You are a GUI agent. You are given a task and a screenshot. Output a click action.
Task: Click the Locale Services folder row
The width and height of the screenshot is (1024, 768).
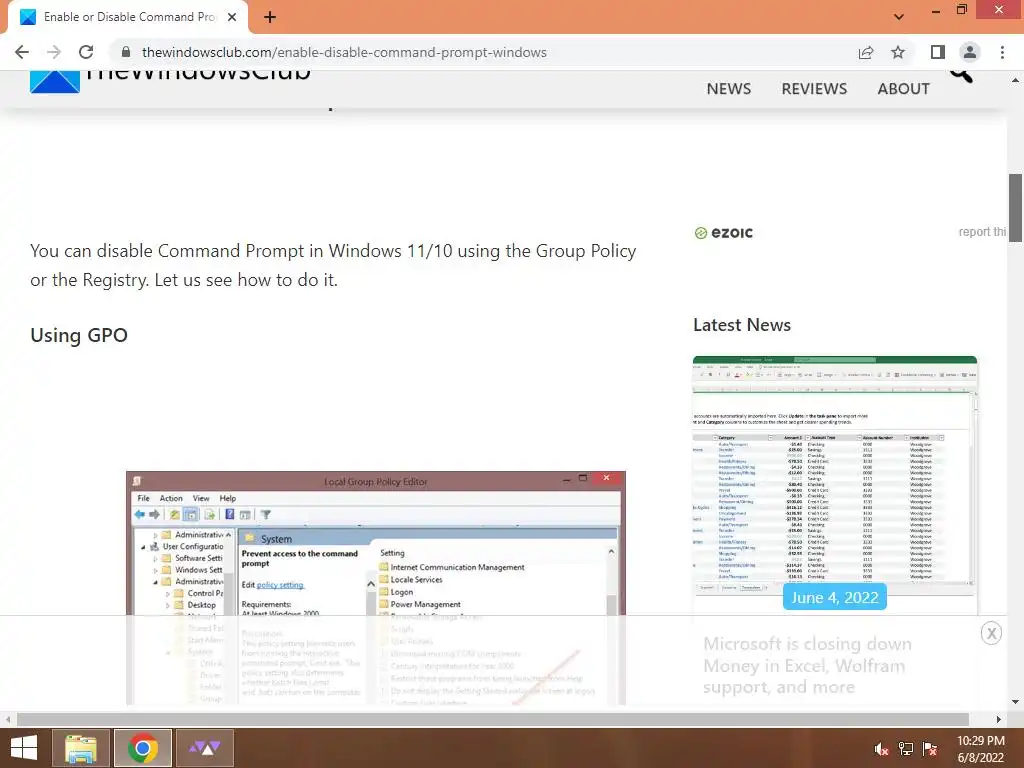click(x=411, y=580)
